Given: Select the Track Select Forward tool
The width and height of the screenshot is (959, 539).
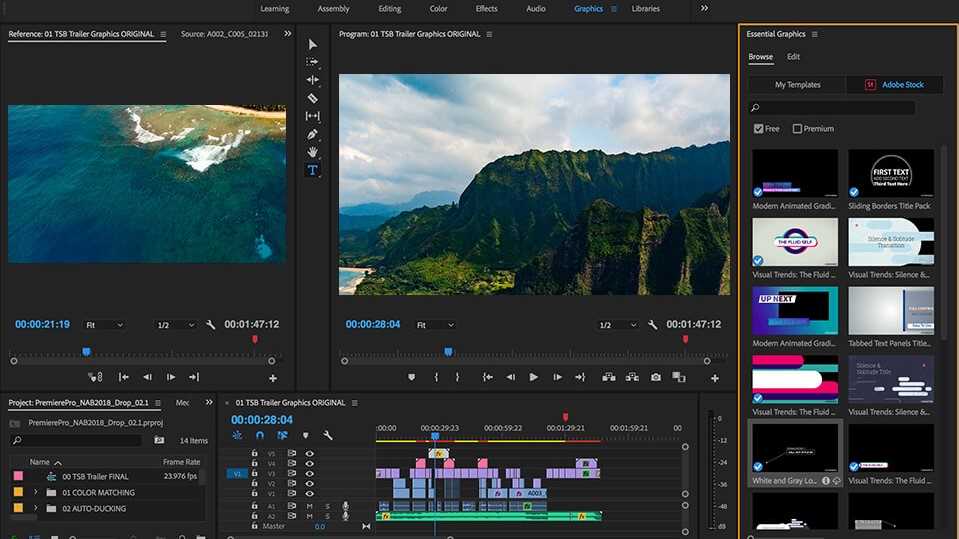Looking at the screenshot, I should click(312, 62).
